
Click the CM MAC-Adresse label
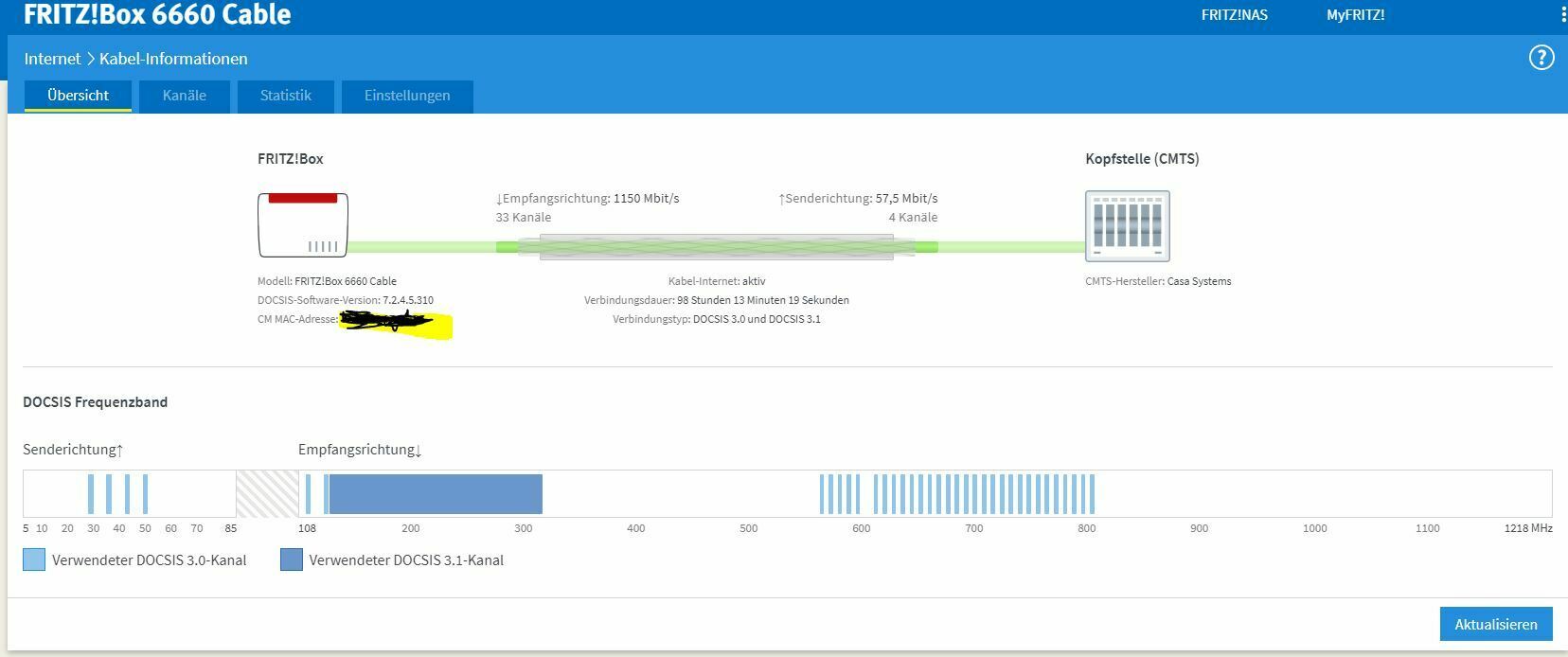[x=297, y=319]
